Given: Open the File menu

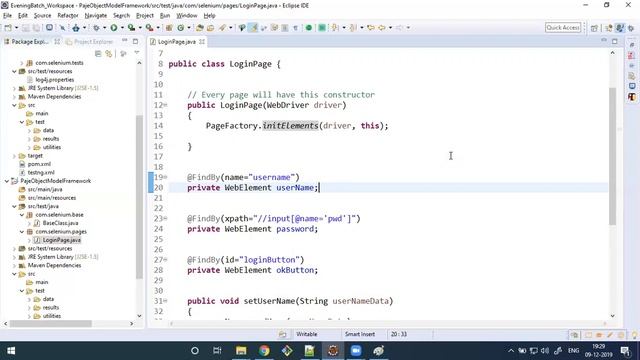Looking at the screenshot, I should [7, 16].
